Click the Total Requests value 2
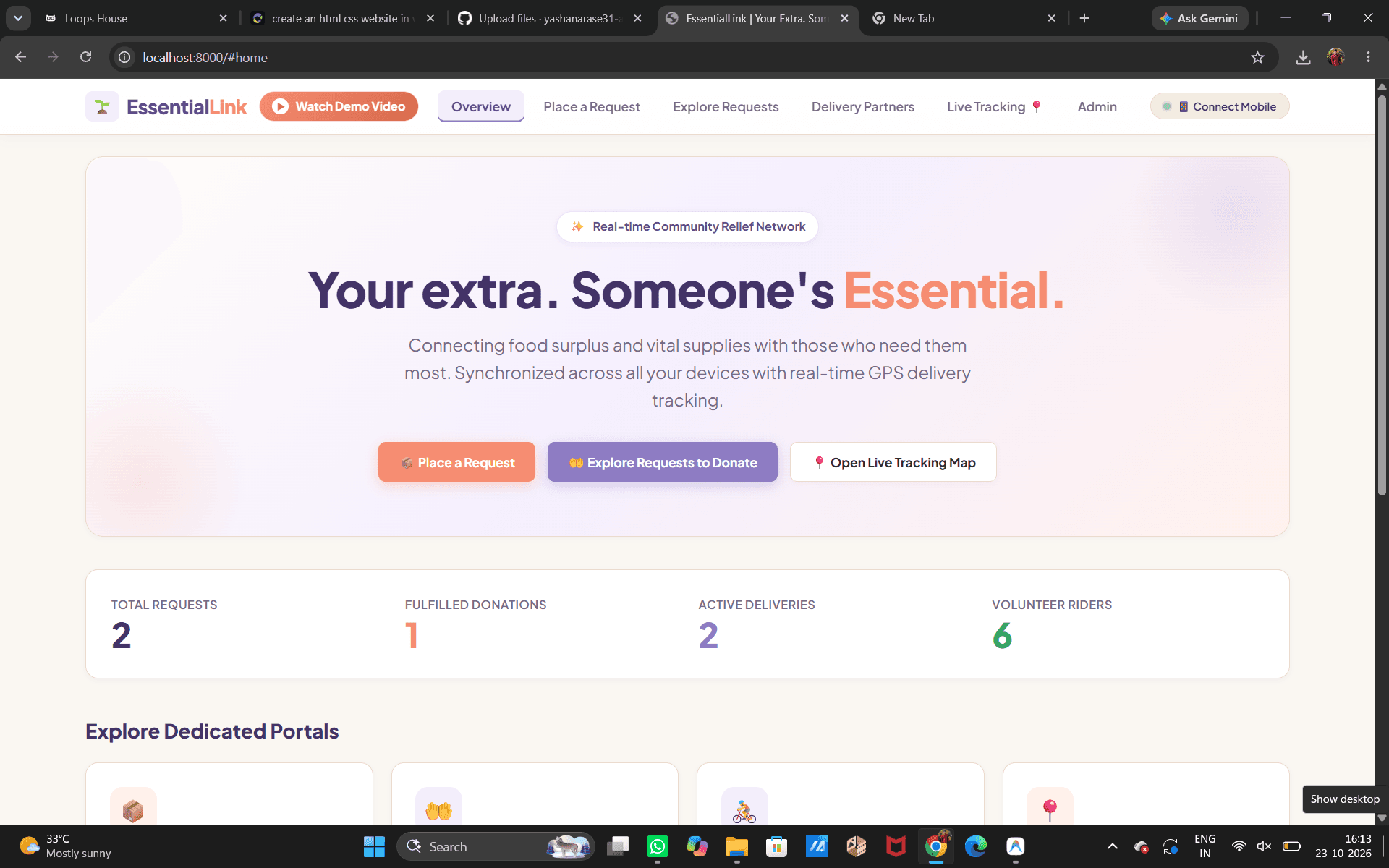The image size is (1389, 868). 122,636
